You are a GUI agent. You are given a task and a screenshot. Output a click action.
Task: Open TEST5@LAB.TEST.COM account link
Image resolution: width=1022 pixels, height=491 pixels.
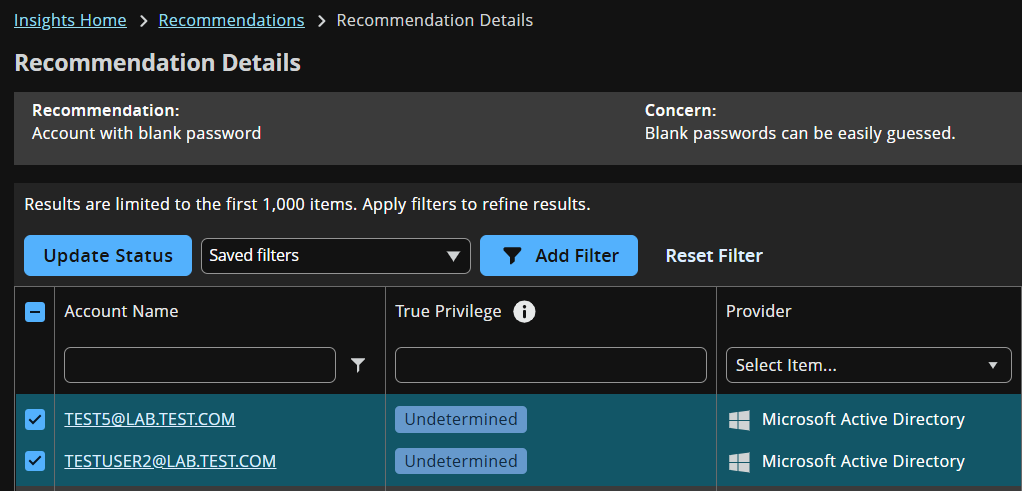coord(150,419)
